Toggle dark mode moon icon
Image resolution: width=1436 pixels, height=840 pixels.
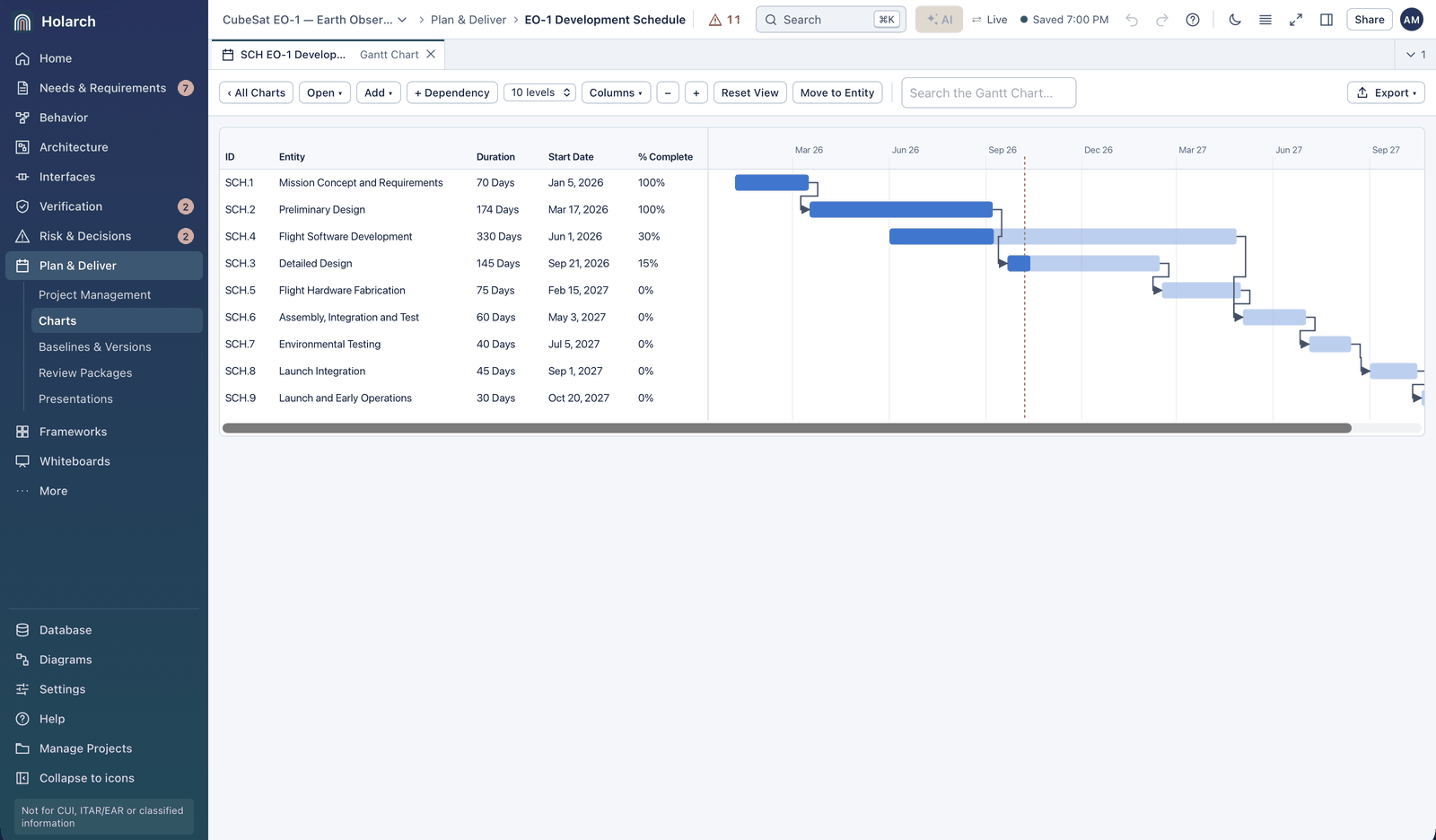coord(1235,20)
